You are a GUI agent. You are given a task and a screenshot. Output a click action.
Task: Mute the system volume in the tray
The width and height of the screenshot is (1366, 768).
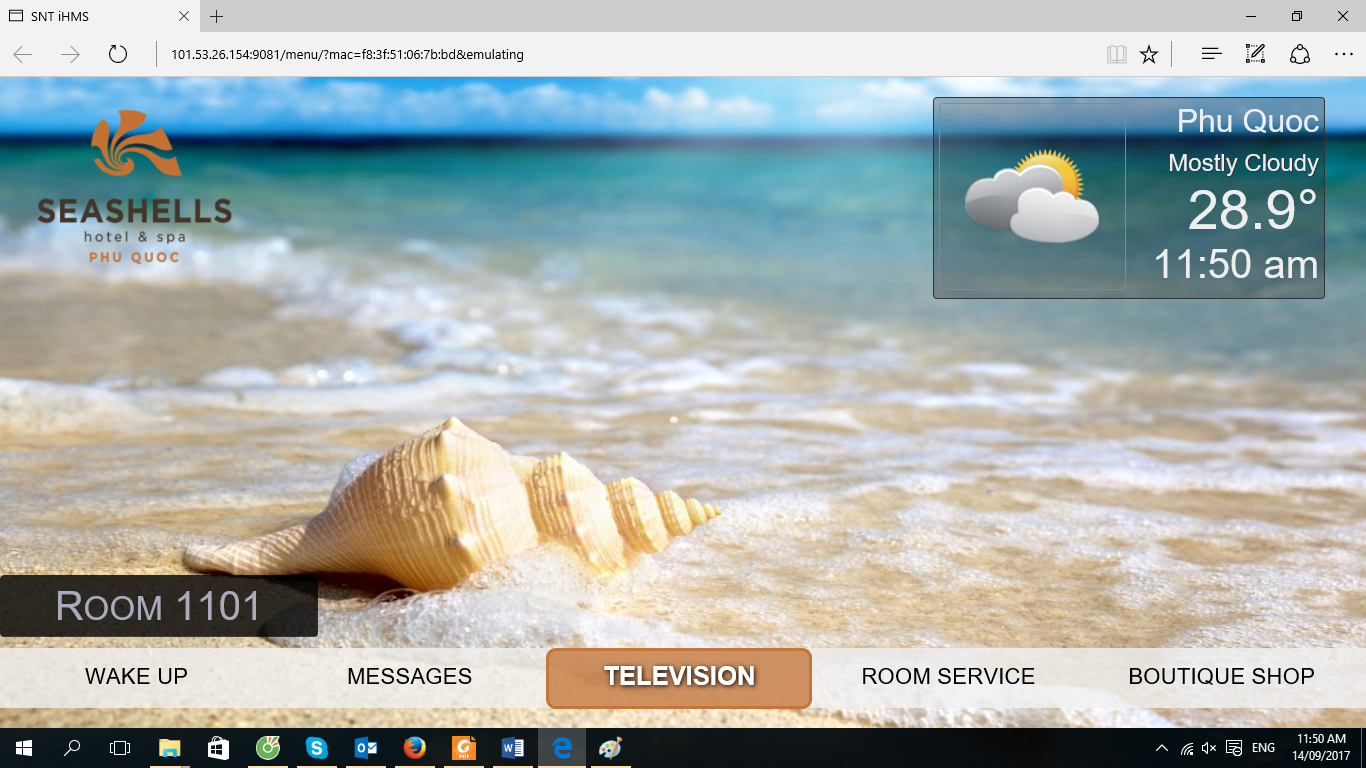point(1207,747)
